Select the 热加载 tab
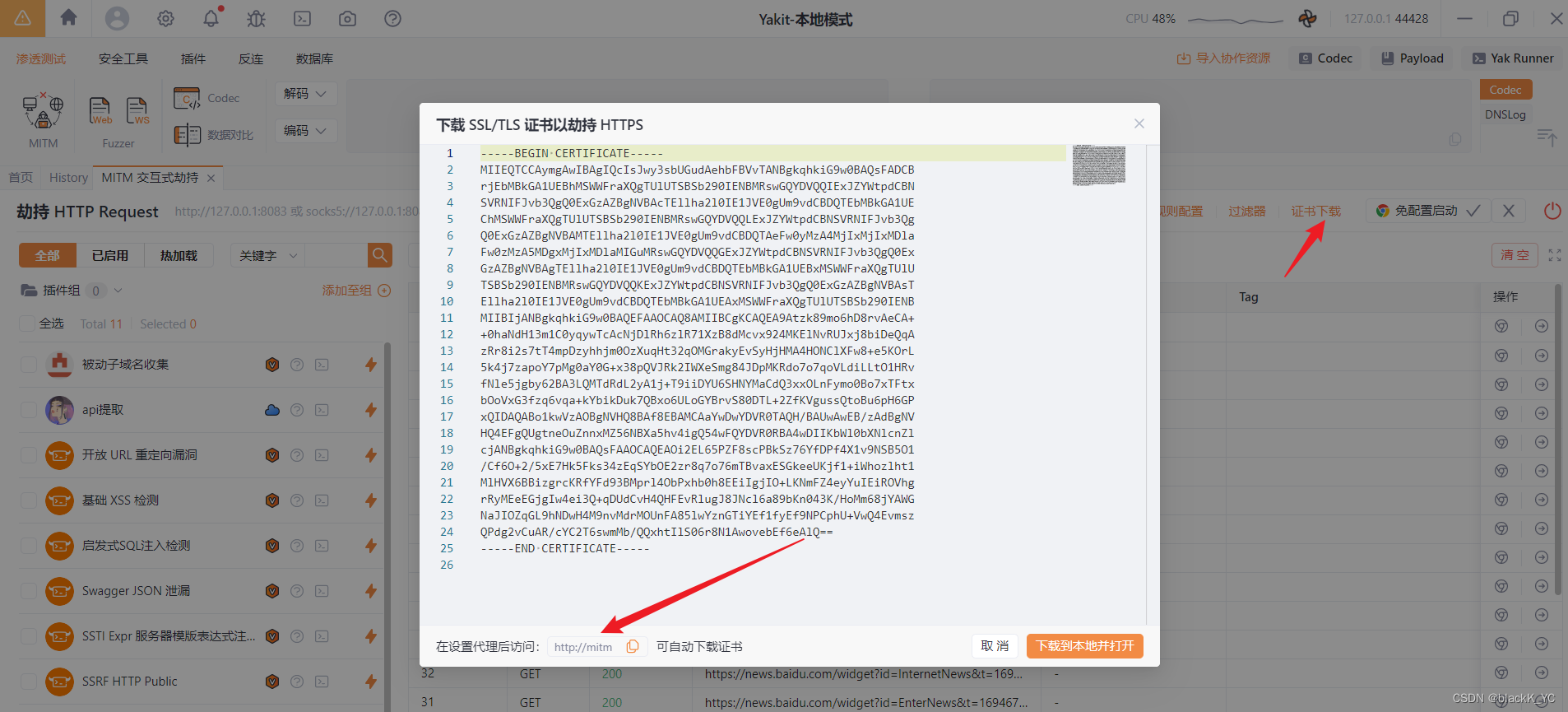The image size is (1568, 712). 179,255
